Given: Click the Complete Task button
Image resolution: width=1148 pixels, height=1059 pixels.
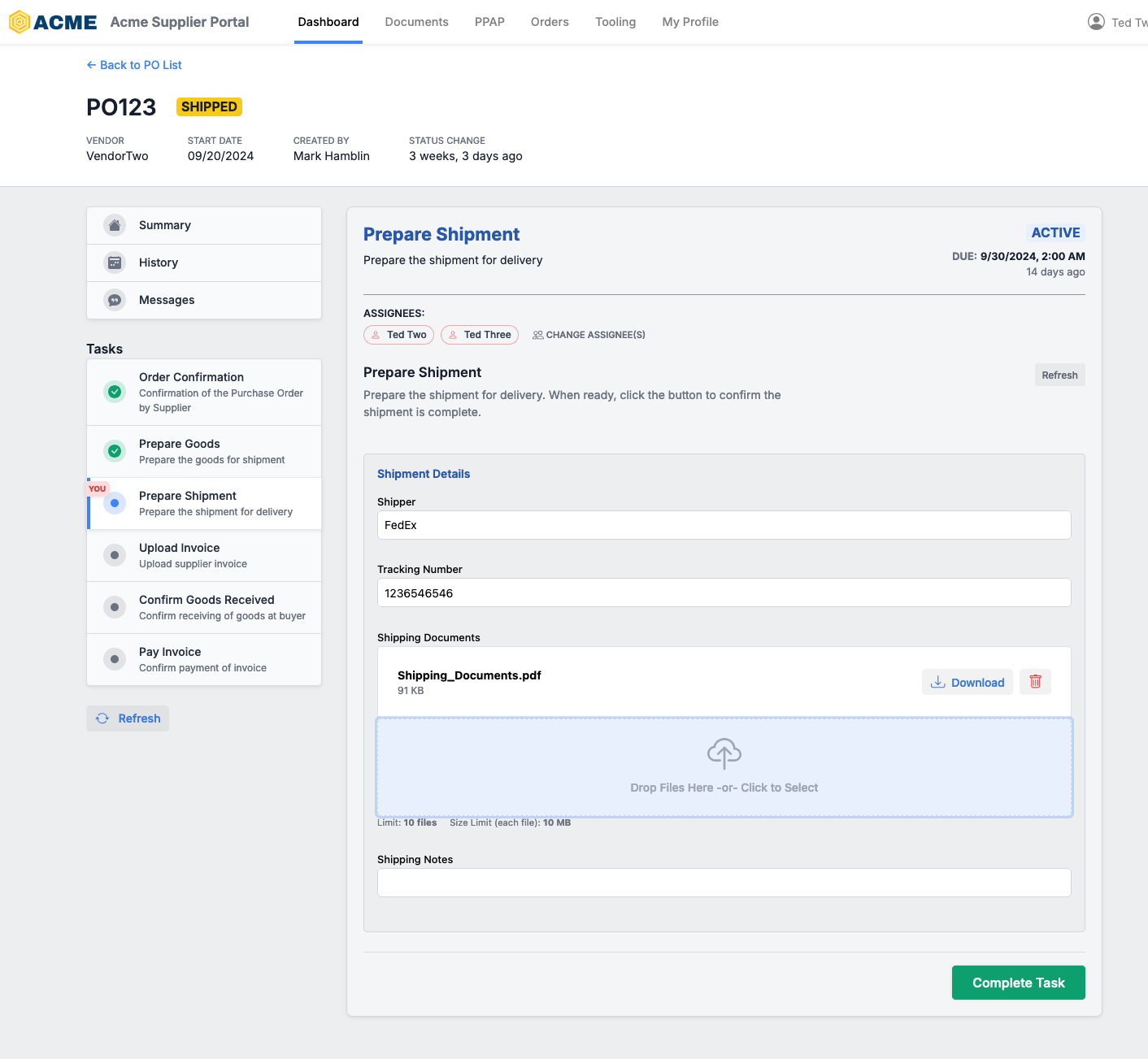Looking at the screenshot, I should click(x=1018, y=983).
